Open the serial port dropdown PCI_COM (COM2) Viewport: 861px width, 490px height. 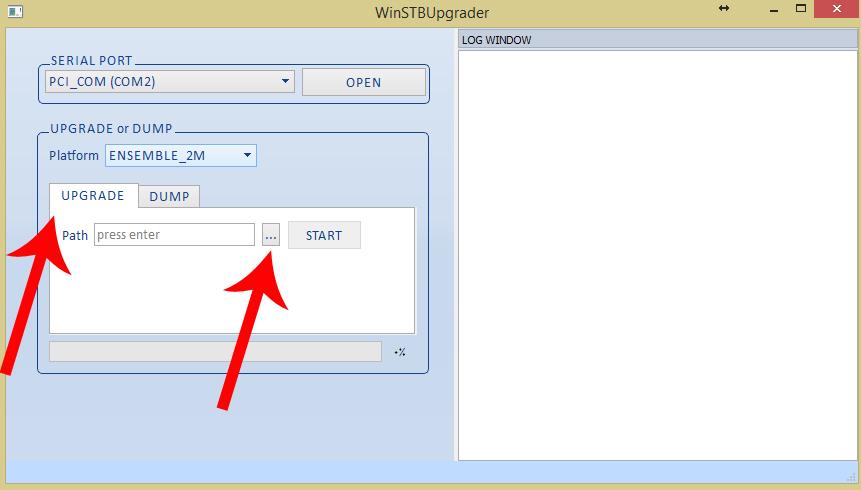tap(170, 81)
